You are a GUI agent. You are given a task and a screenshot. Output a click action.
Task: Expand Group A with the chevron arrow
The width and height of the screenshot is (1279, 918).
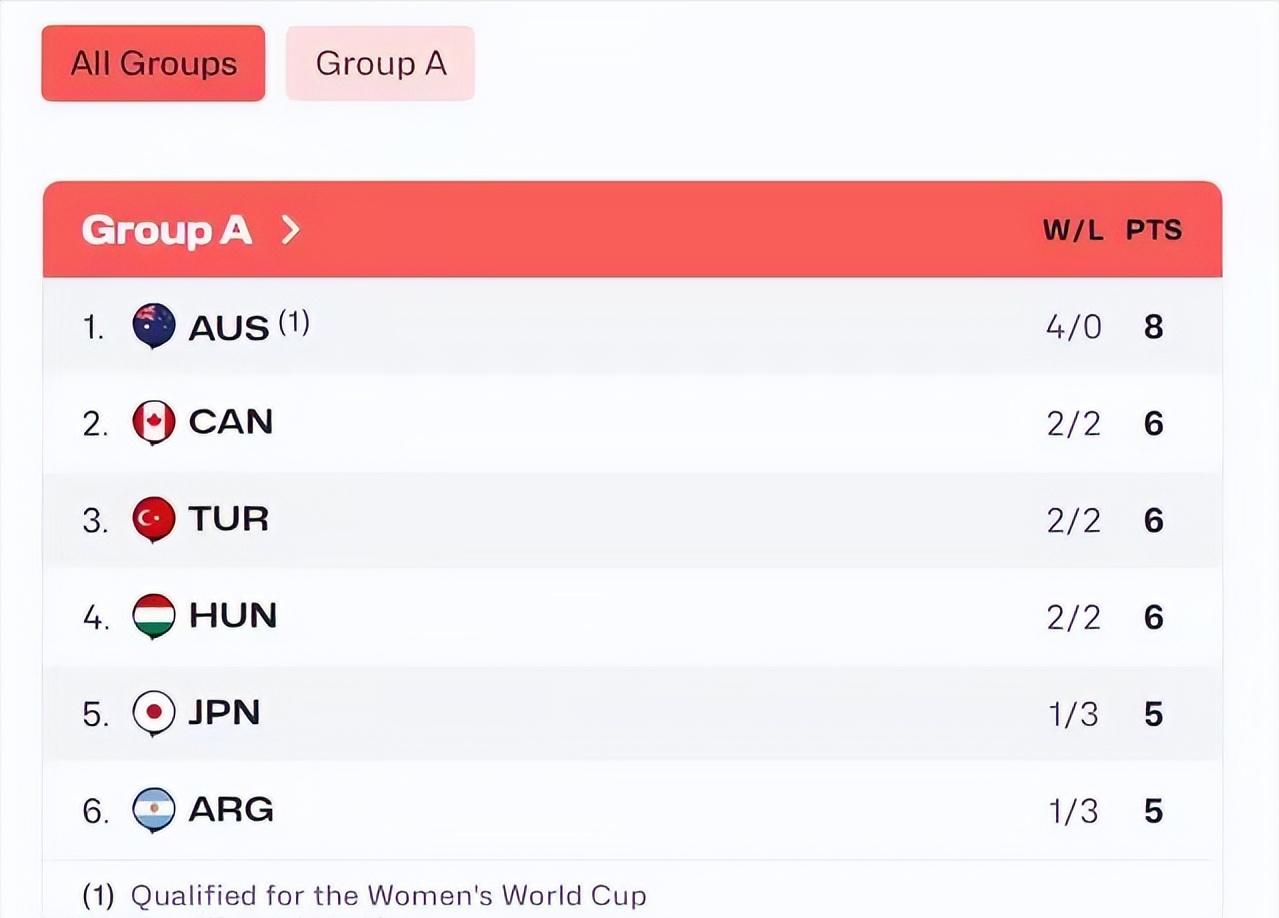tap(290, 231)
